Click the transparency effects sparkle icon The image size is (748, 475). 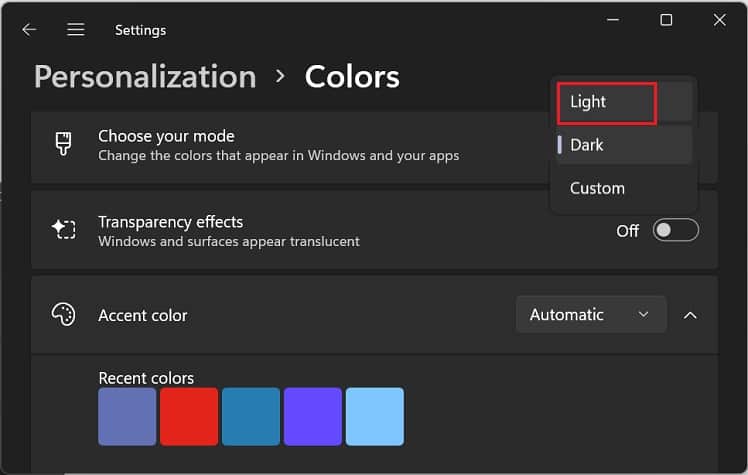(63, 230)
